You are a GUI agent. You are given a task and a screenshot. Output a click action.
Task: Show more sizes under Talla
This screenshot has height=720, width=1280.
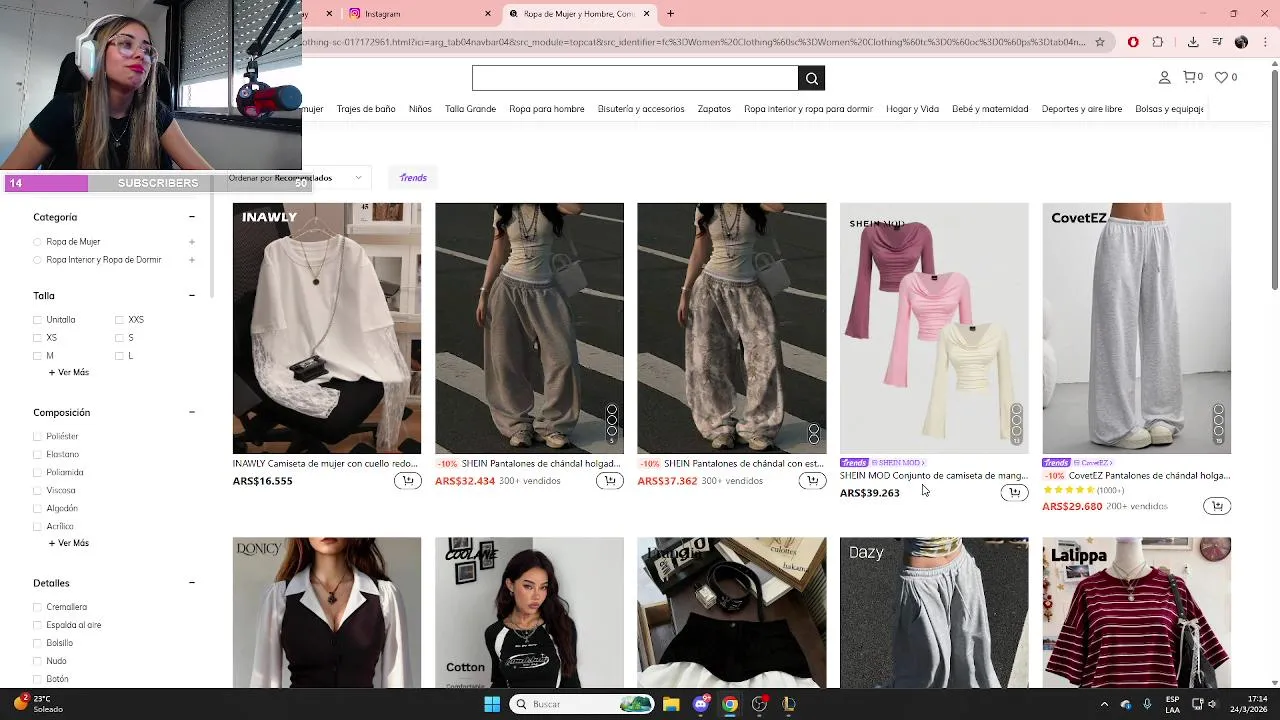(x=69, y=372)
